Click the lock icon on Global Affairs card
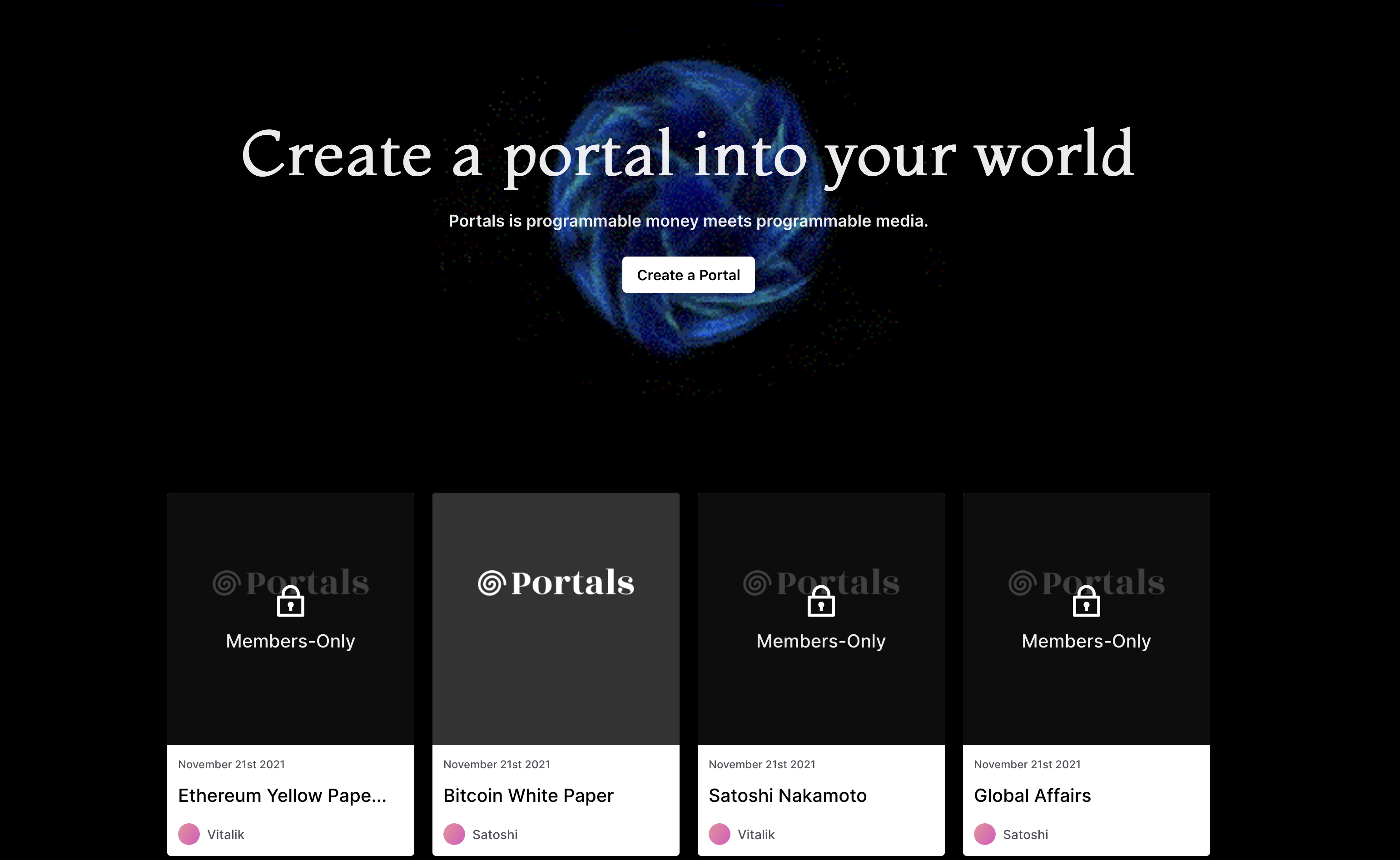 tap(1086, 601)
